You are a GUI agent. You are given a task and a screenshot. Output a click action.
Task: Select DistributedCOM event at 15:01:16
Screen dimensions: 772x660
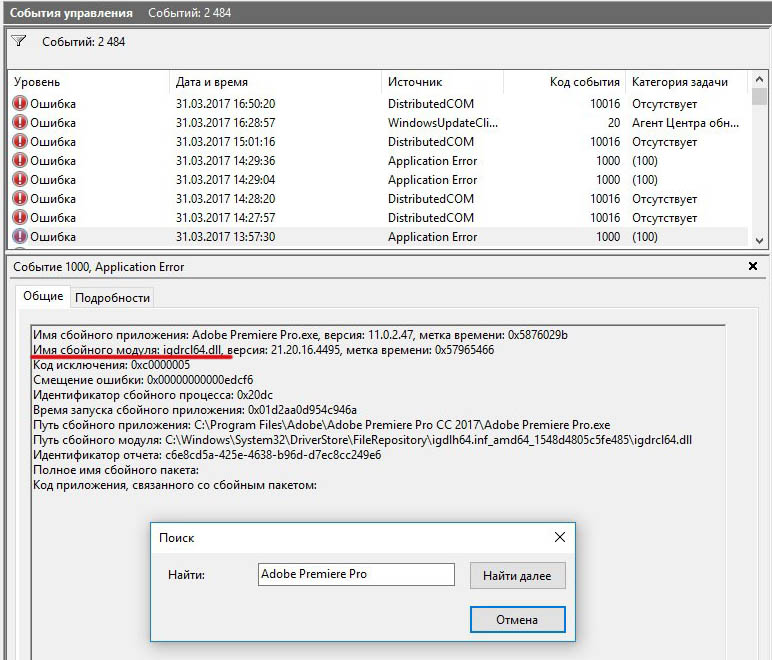click(x=378, y=142)
